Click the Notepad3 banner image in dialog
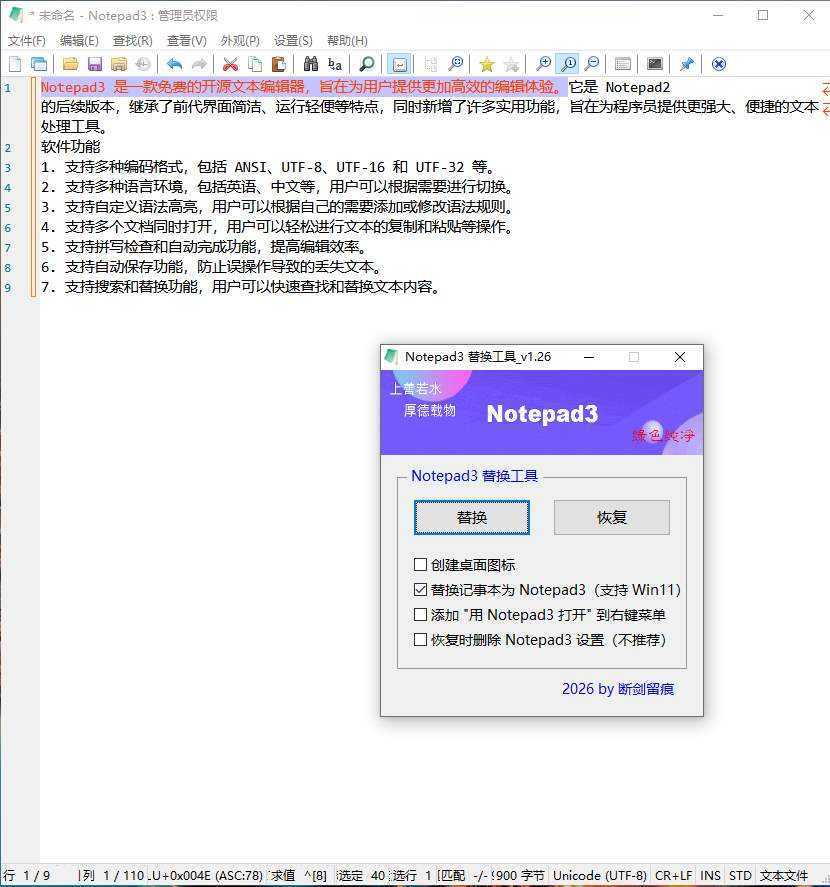This screenshot has height=887, width=830. pyautogui.click(x=541, y=412)
